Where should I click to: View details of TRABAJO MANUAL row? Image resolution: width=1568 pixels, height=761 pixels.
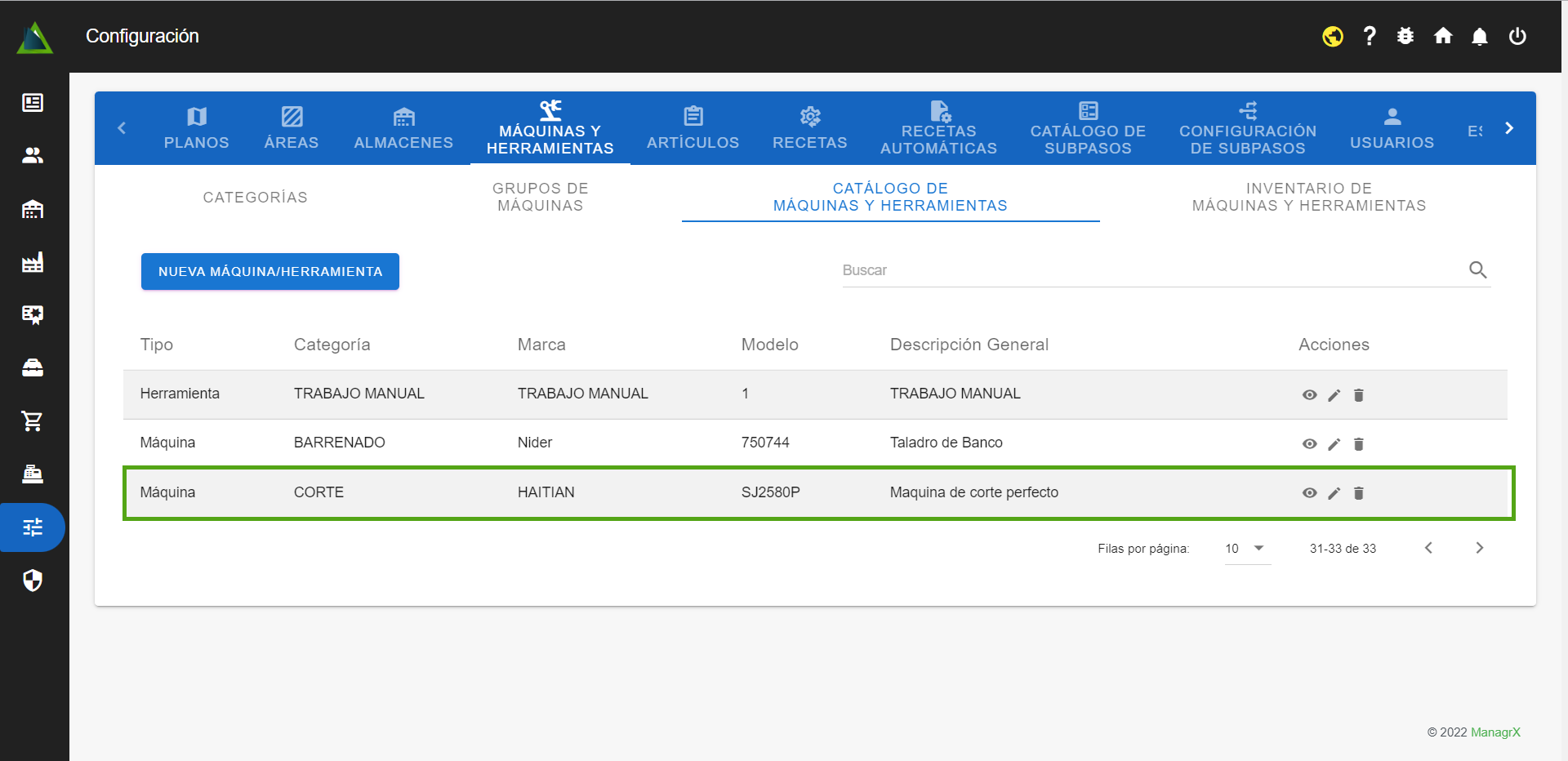coord(1310,395)
